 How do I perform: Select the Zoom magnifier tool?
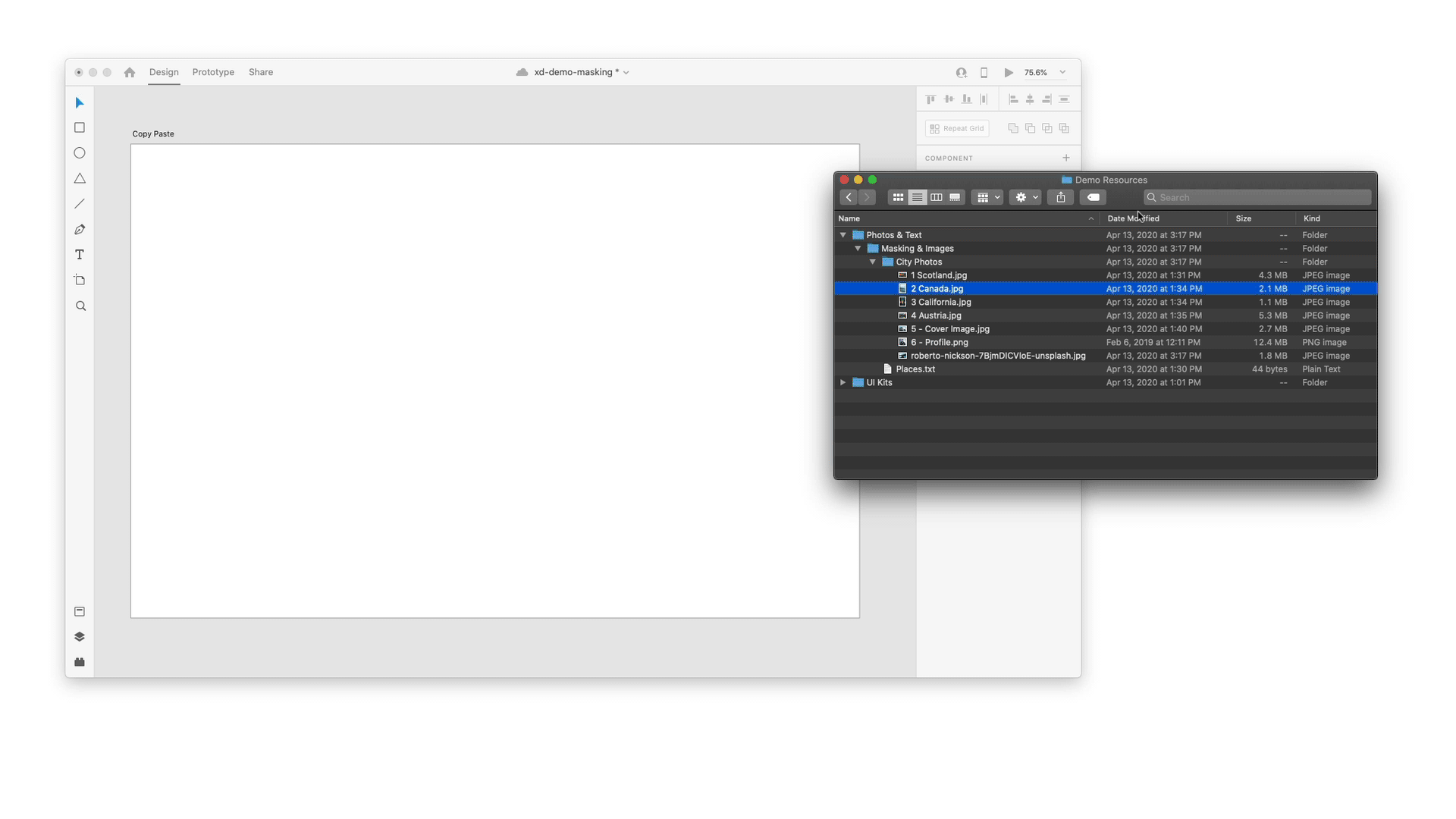click(80, 306)
